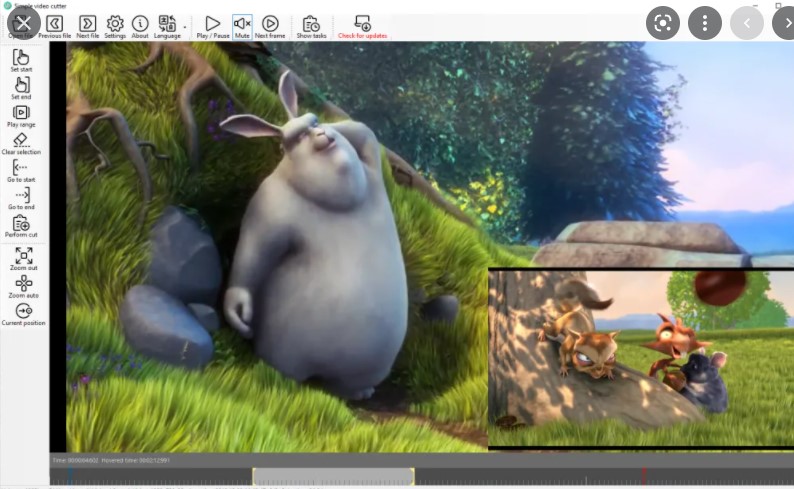Click Zoom auto on sidebar

[23, 287]
